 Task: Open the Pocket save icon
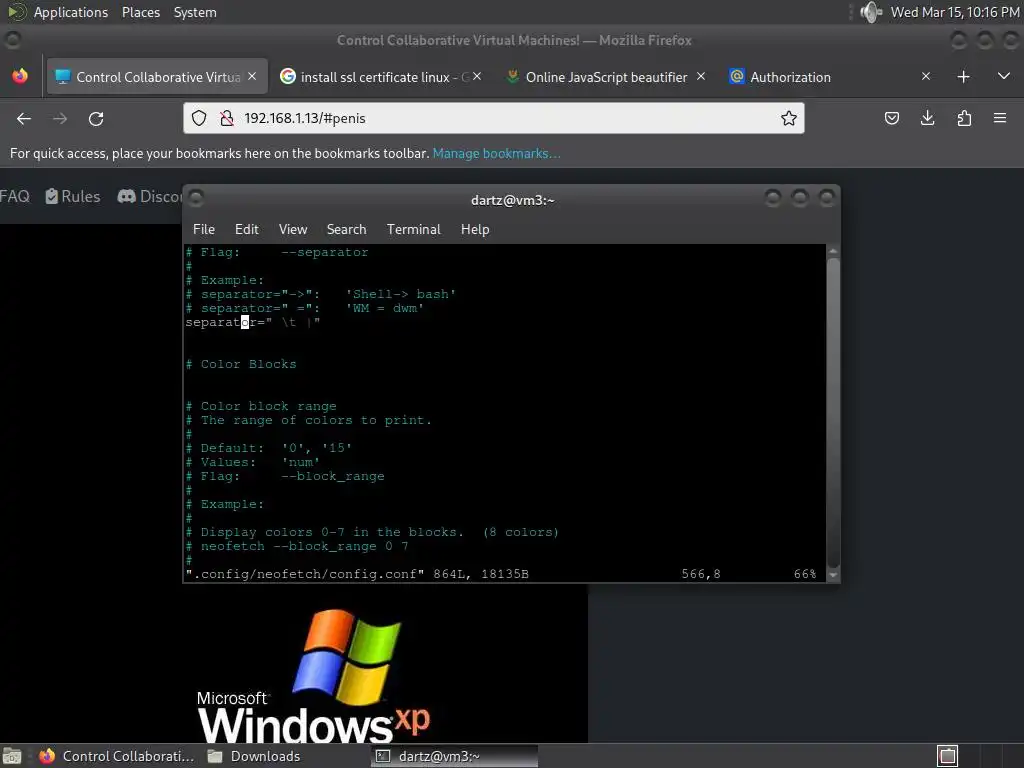click(891, 118)
